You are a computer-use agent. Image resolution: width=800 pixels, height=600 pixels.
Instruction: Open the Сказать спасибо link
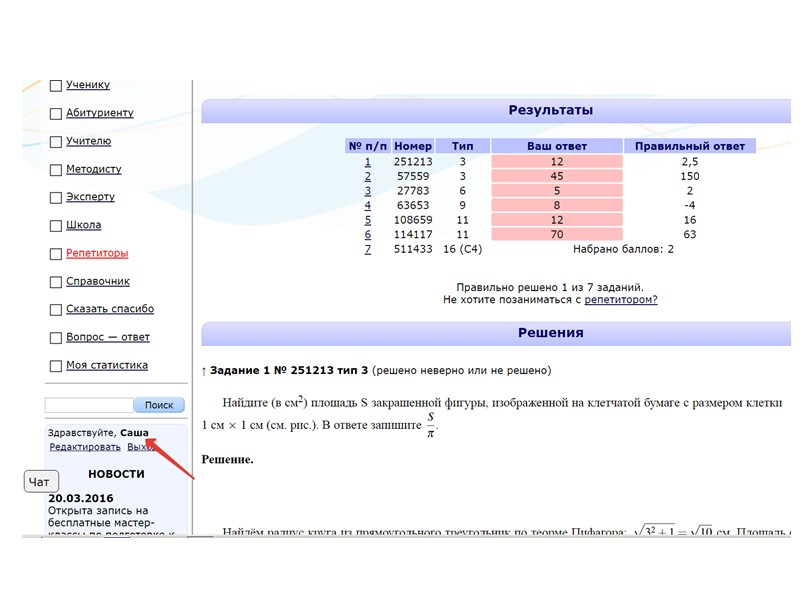pyautogui.click(x=110, y=309)
